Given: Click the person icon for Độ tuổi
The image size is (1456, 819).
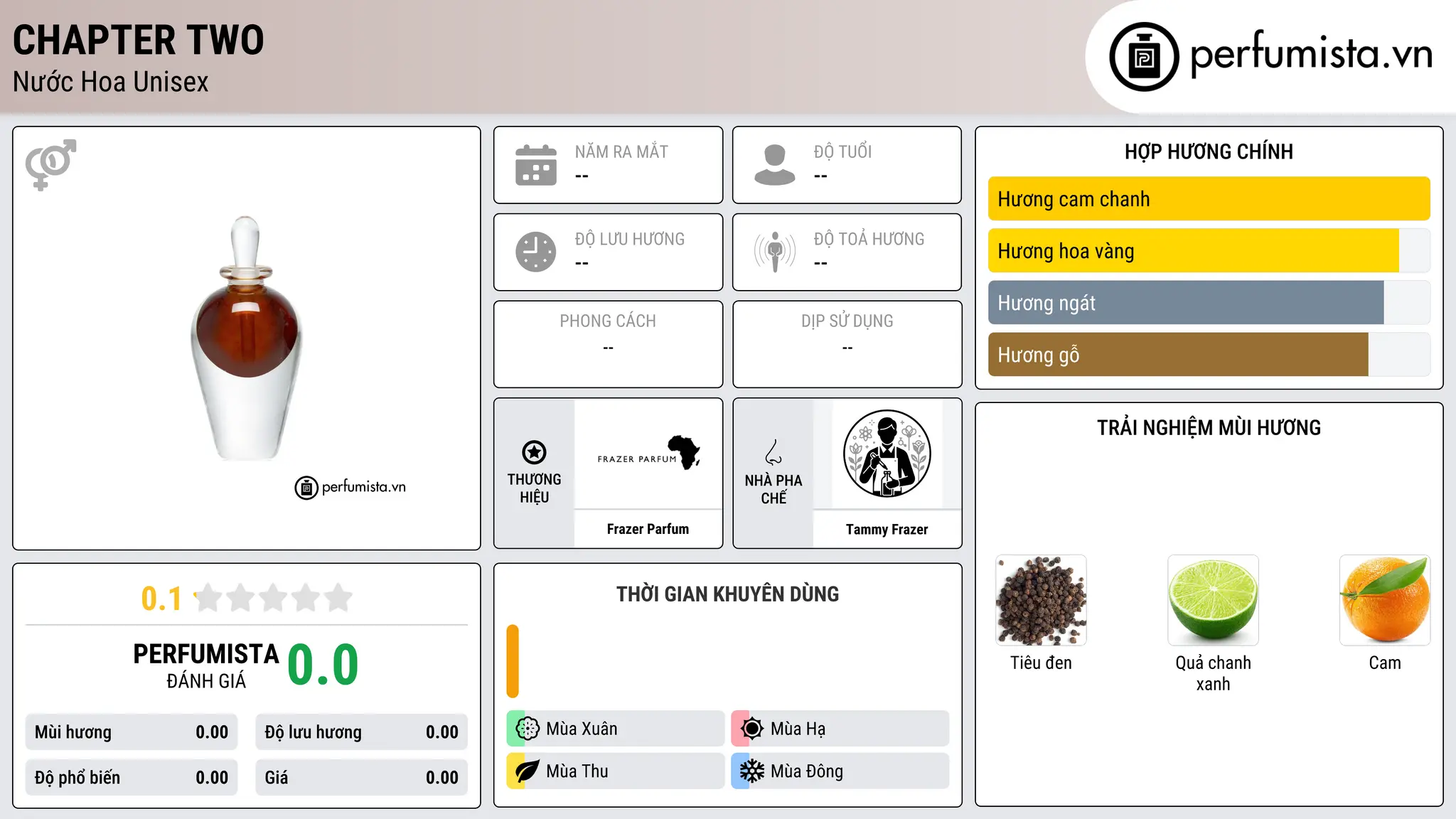Looking at the screenshot, I should [x=775, y=165].
